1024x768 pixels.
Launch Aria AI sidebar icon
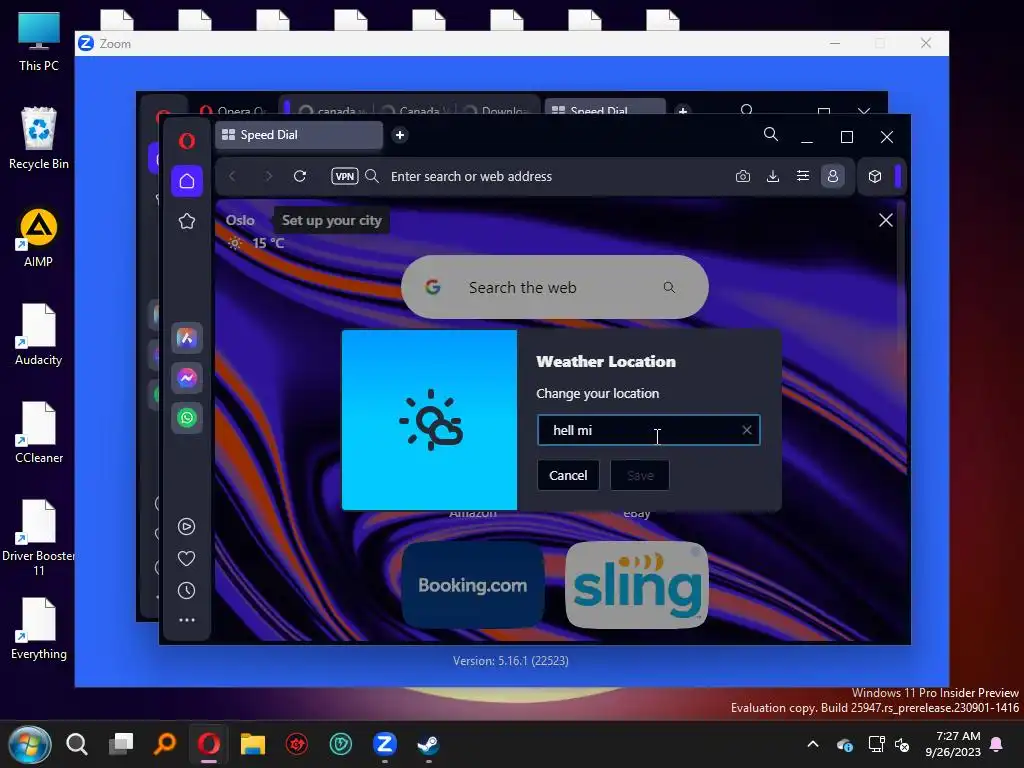pyautogui.click(x=187, y=338)
